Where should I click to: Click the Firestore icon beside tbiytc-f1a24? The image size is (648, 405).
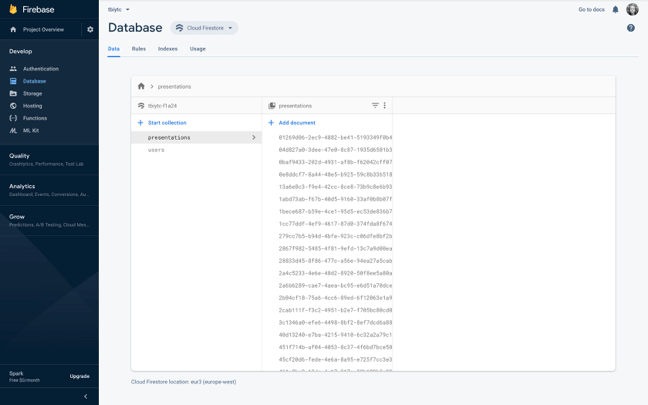(141, 106)
